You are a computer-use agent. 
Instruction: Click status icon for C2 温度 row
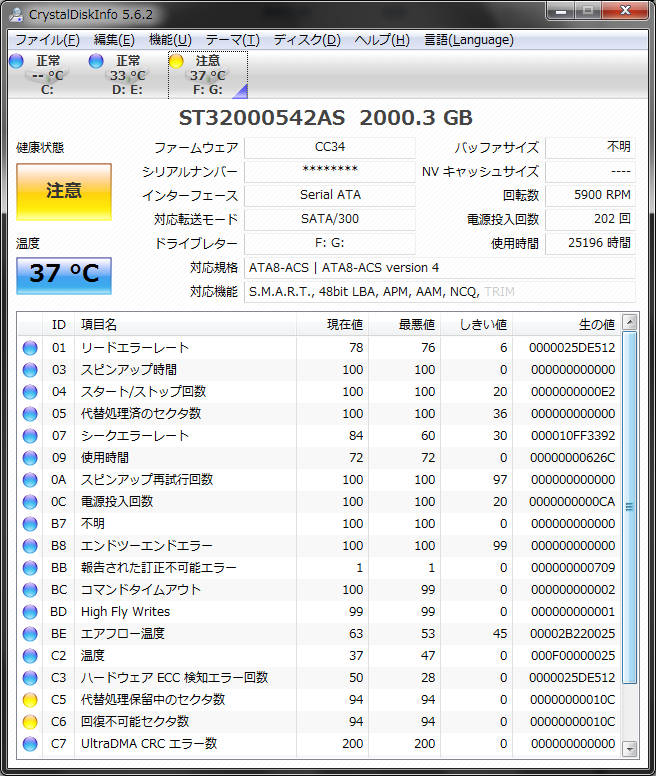30,656
